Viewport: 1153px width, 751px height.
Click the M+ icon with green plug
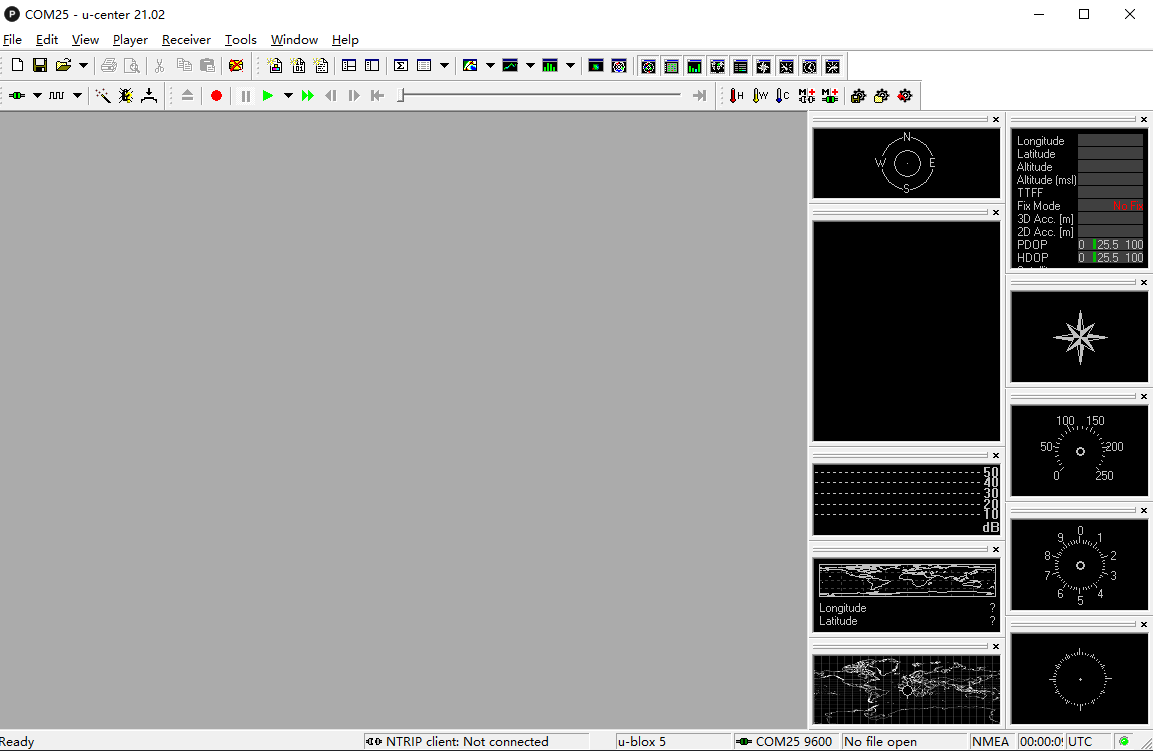(x=829, y=96)
